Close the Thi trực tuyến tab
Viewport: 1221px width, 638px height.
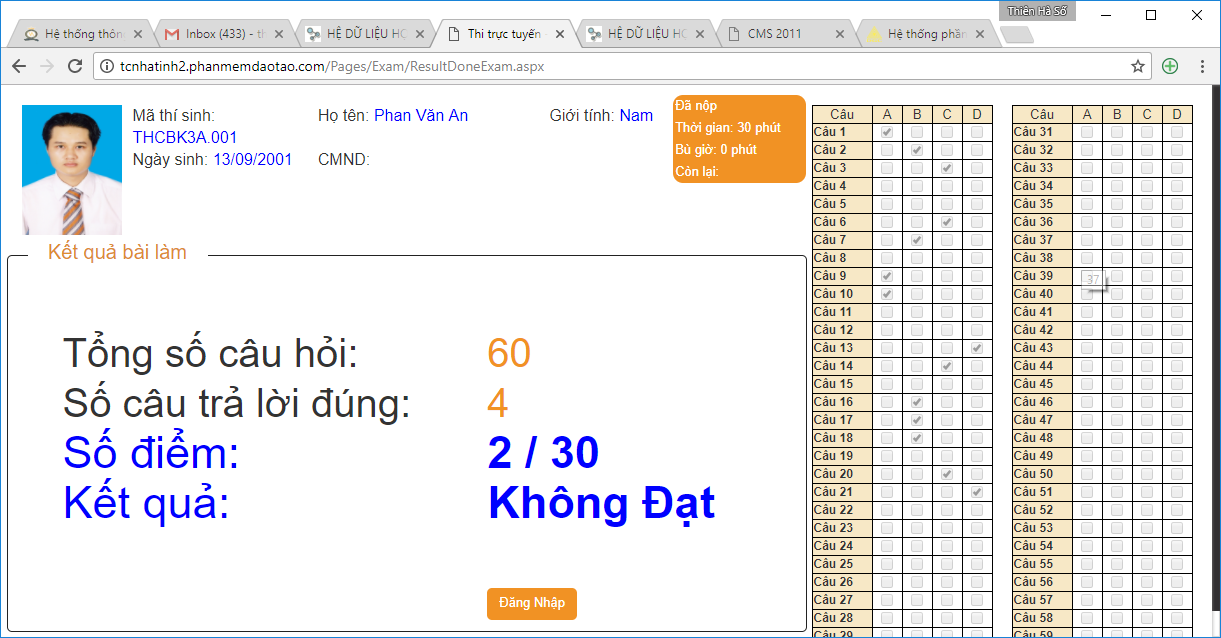pos(560,34)
